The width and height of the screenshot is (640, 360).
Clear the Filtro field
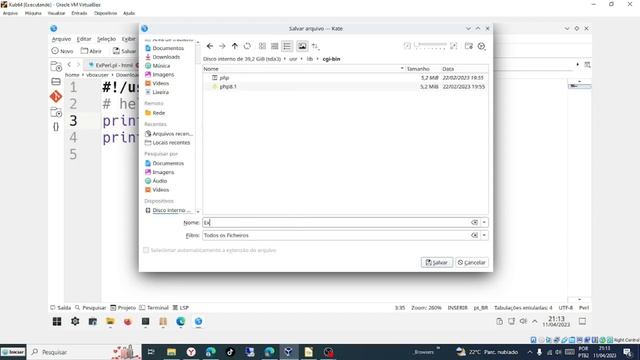click(x=474, y=236)
